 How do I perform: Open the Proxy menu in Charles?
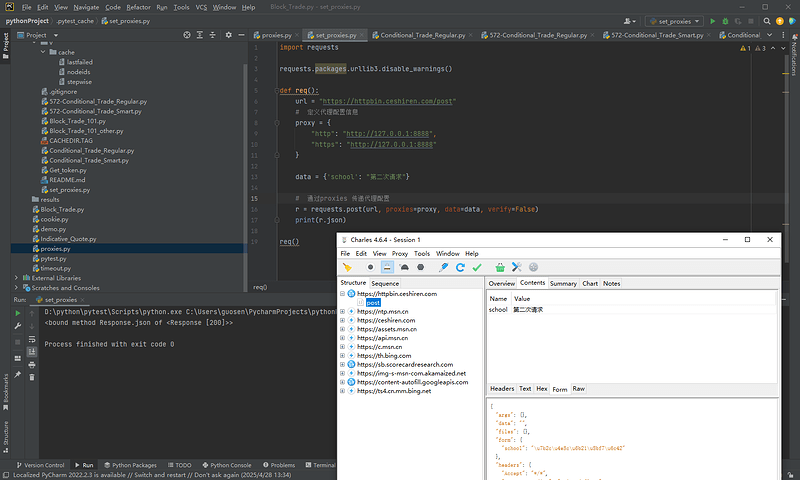point(399,254)
